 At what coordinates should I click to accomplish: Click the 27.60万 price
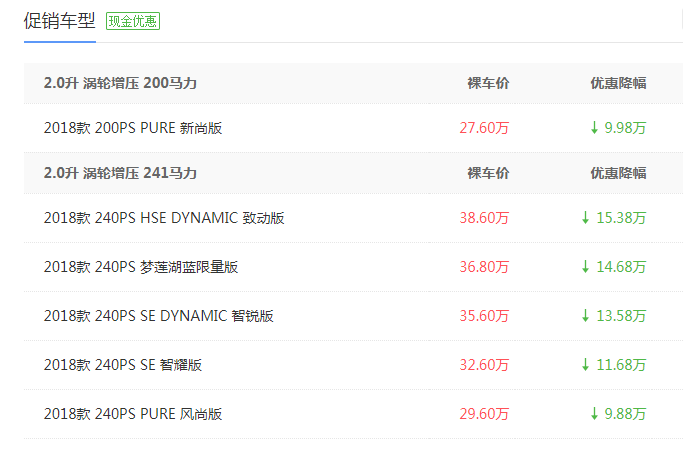(x=484, y=128)
